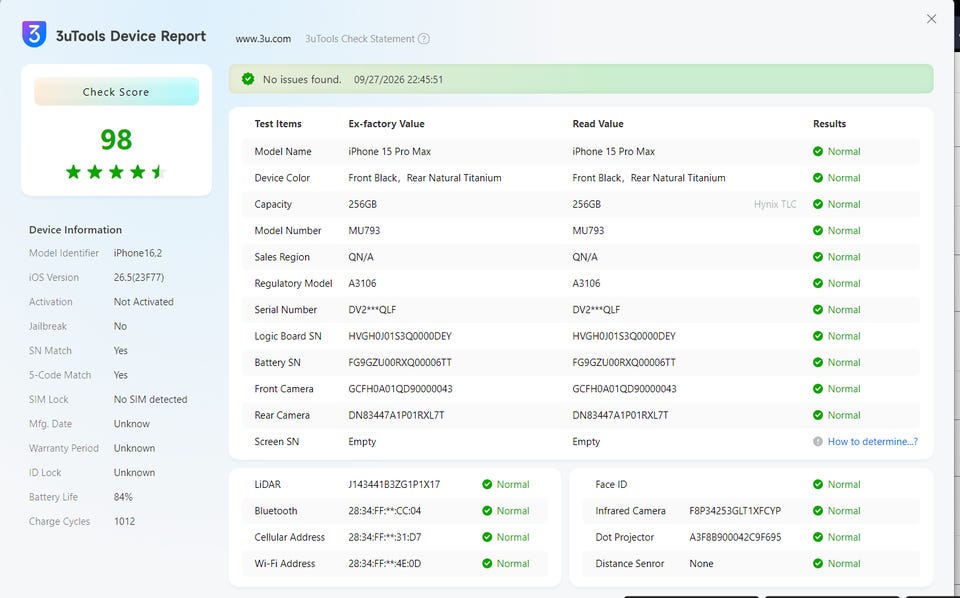
Task: Click the green check icon in Face ID row
Action: [x=818, y=484]
